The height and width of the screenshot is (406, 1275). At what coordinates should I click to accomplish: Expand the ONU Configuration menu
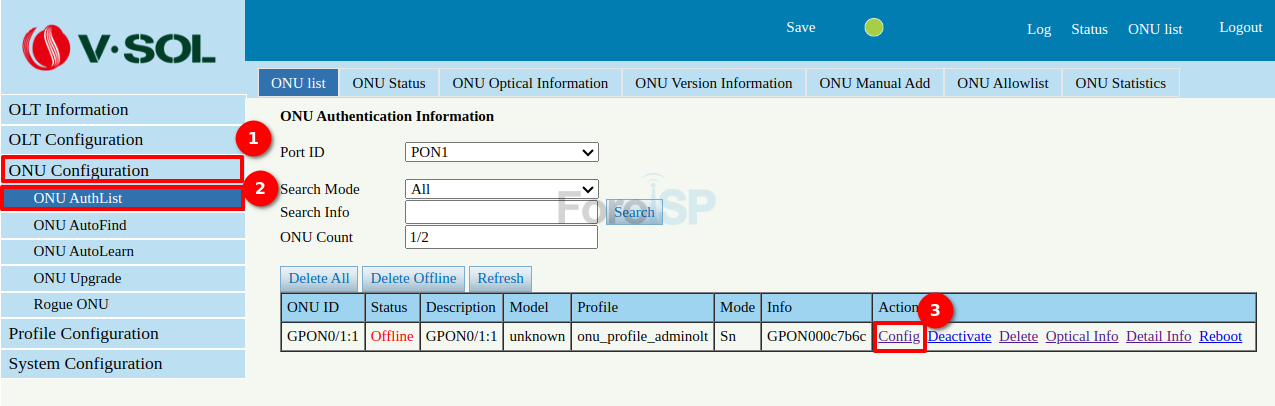pyautogui.click(x=122, y=170)
